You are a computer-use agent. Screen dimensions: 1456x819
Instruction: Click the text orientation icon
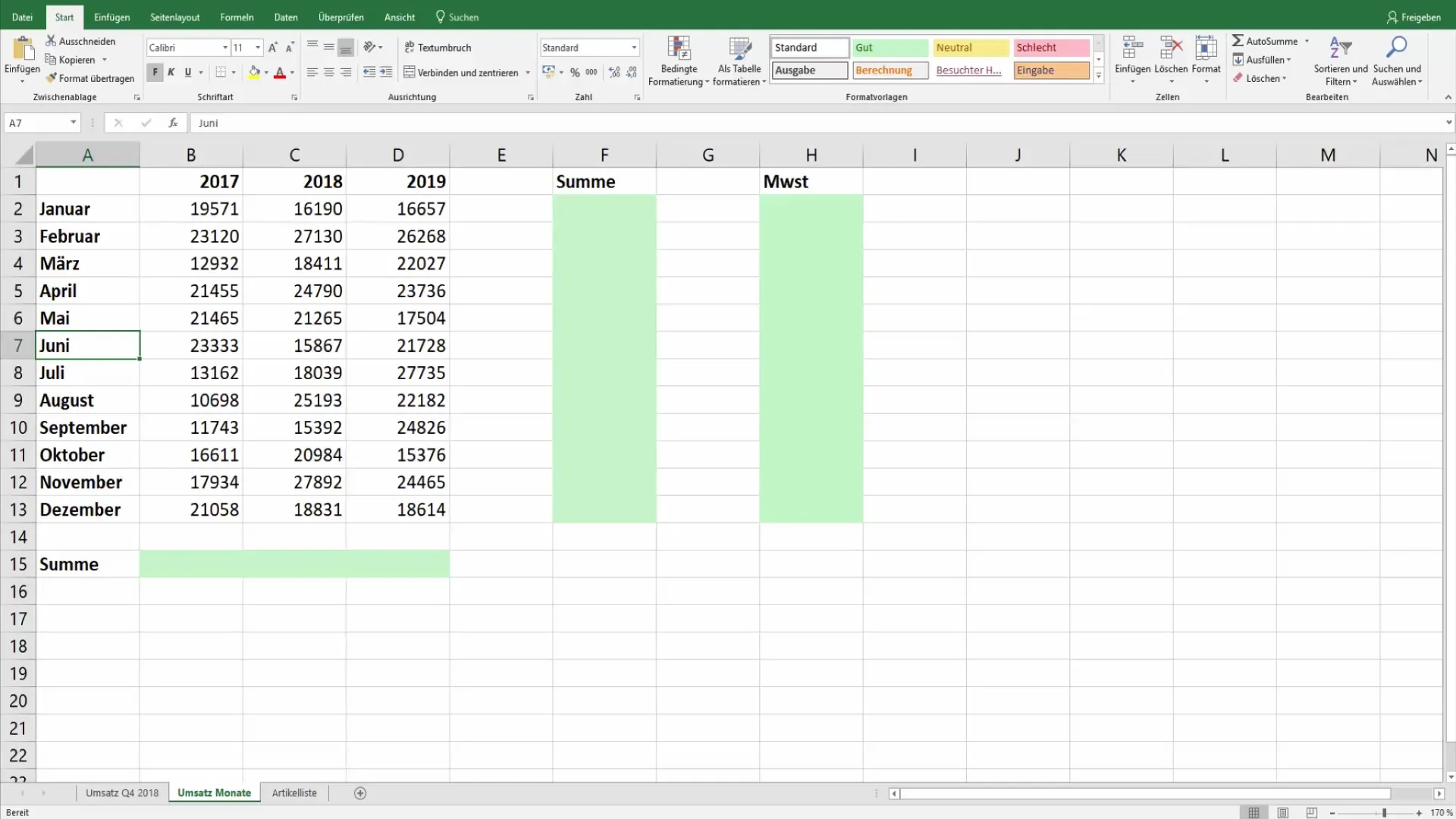(x=369, y=47)
